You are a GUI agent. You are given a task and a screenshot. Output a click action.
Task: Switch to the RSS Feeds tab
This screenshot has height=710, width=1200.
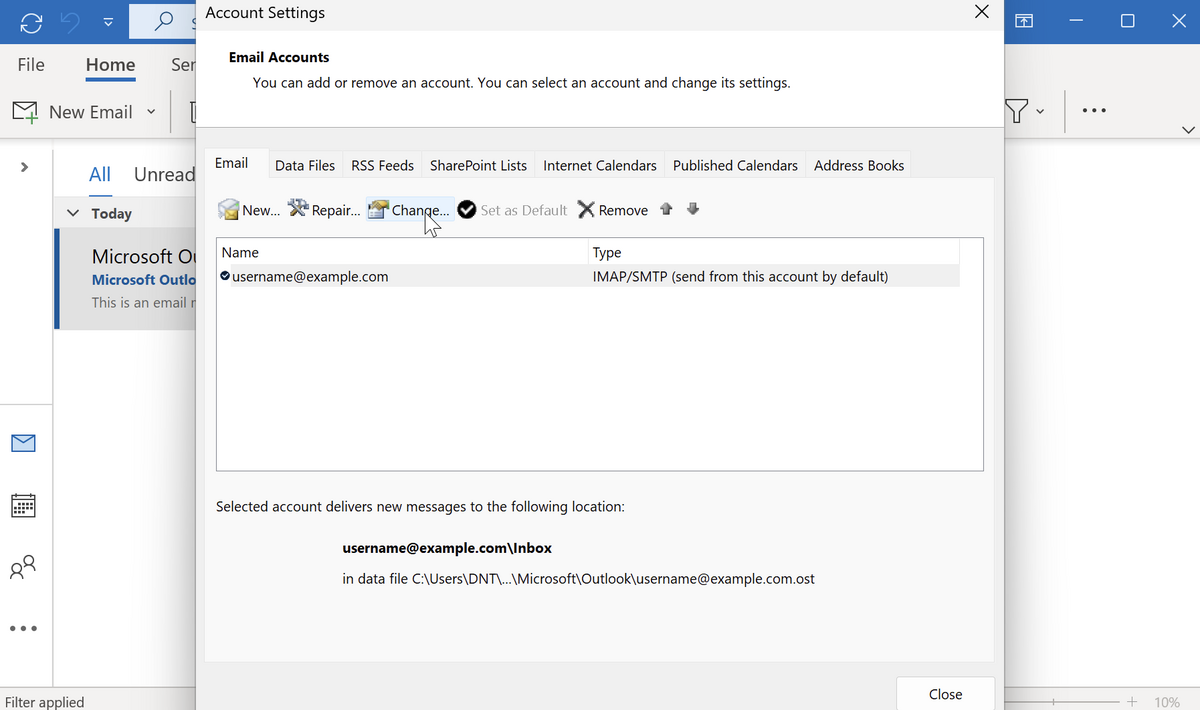pyautogui.click(x=382, y=166)
